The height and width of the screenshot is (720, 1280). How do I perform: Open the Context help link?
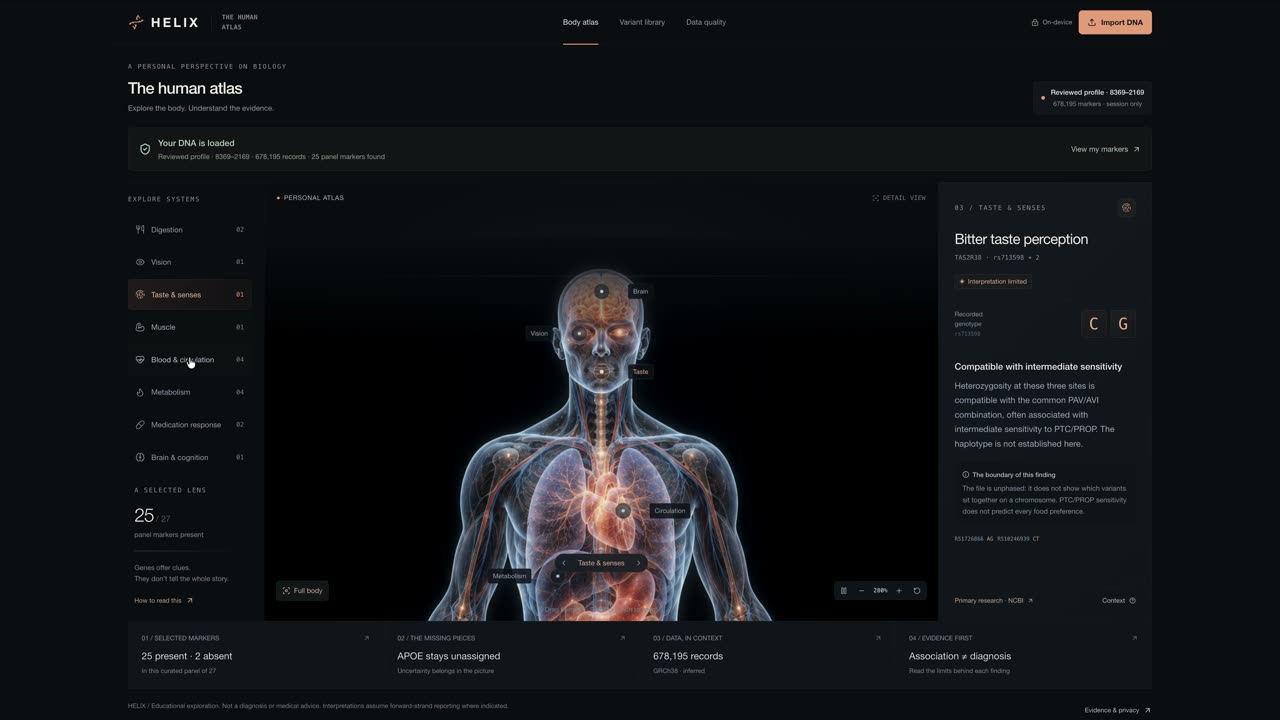pos(1119,601)
